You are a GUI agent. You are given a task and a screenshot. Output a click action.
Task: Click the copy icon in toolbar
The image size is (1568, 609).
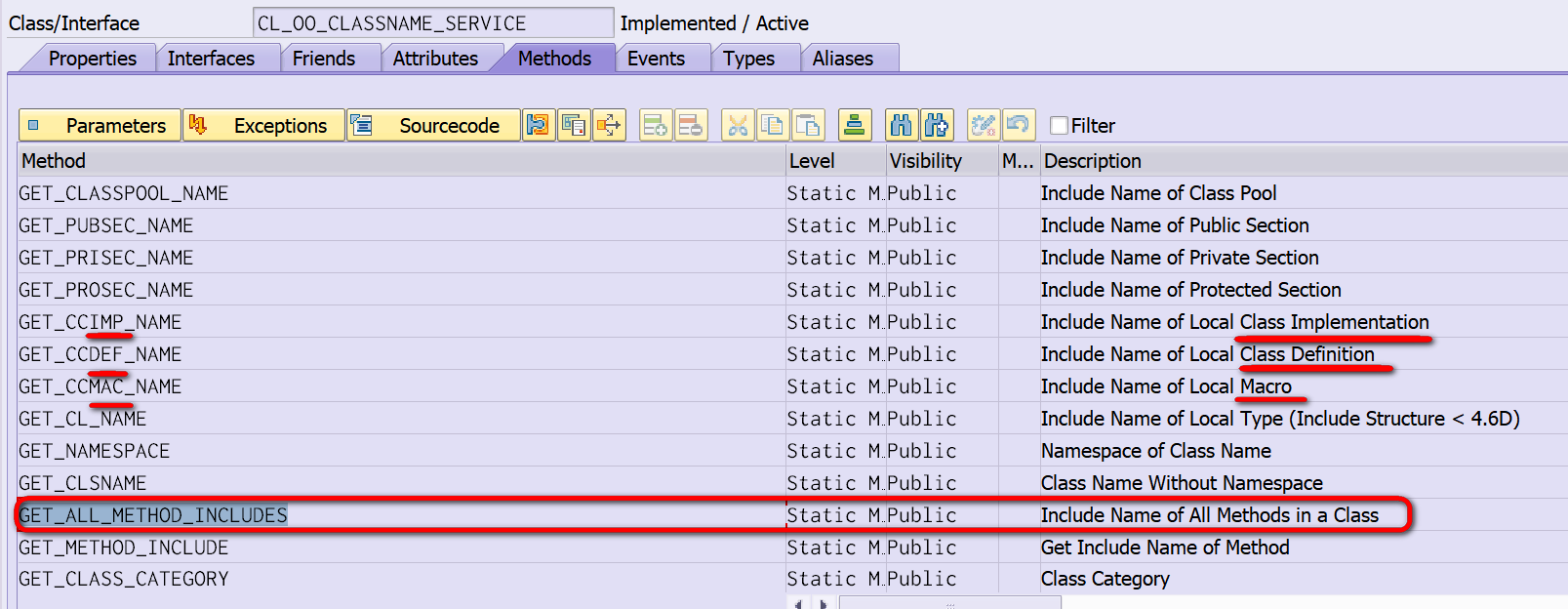point(773,125)
